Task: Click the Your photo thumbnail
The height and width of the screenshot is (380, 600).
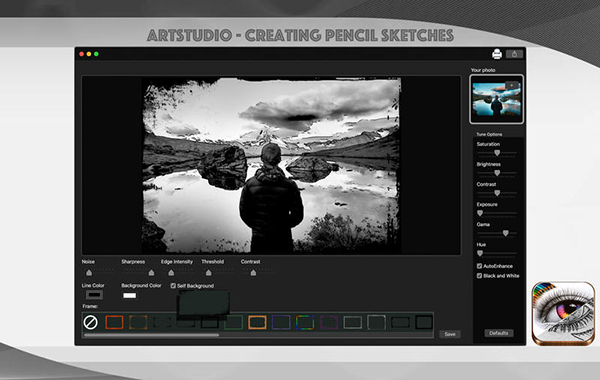Action: click(496, 99)
